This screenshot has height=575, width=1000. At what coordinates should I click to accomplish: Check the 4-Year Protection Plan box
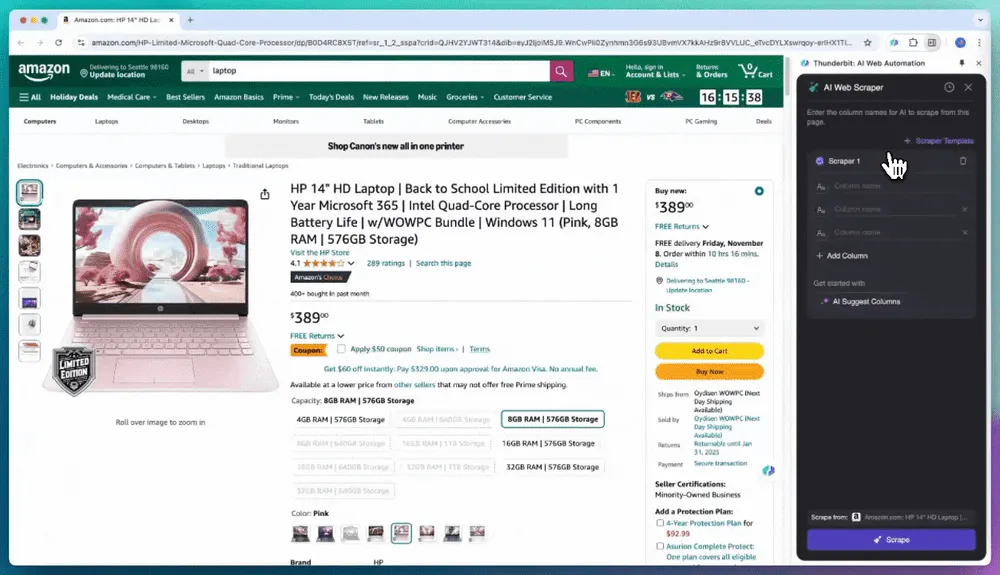pos(660,523)
